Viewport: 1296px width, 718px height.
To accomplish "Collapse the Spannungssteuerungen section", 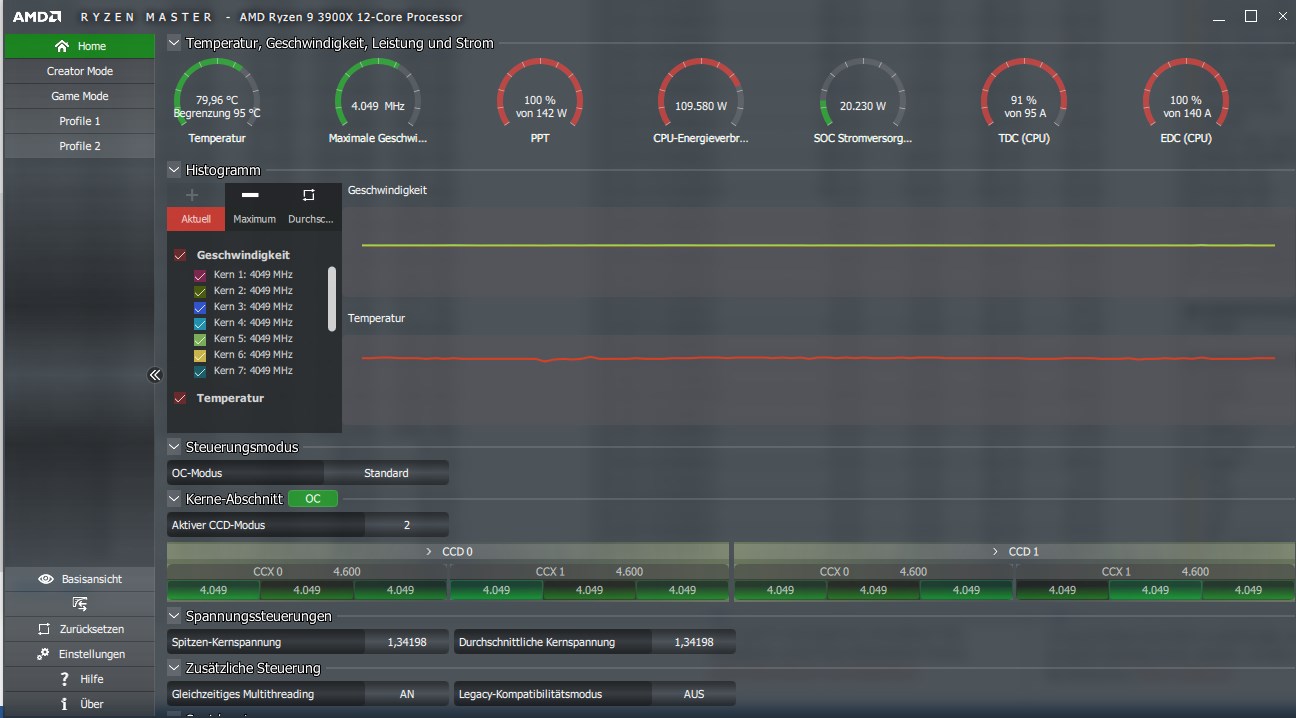I will pos(174,616).
